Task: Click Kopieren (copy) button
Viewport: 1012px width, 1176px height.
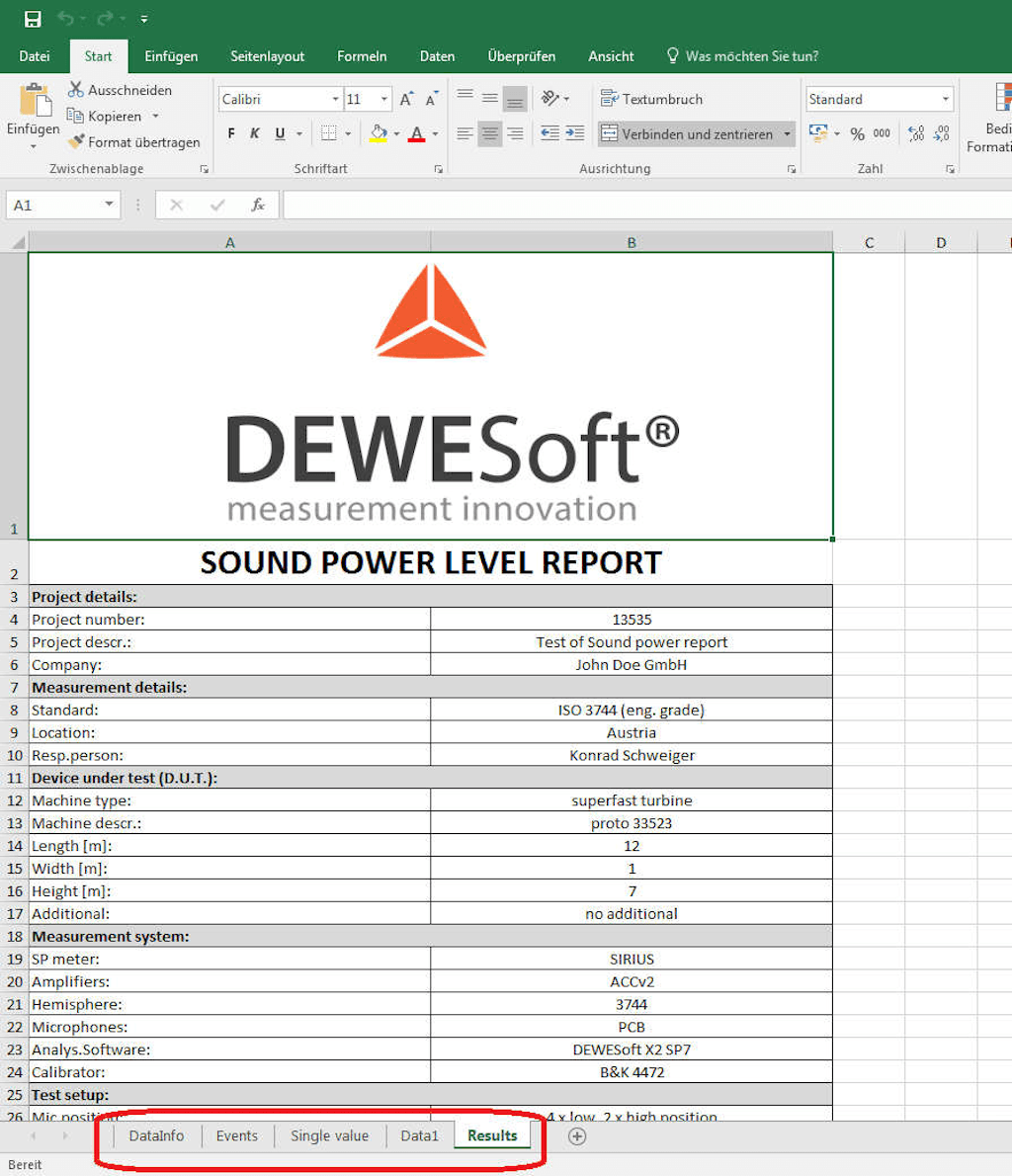Action: 105,117
